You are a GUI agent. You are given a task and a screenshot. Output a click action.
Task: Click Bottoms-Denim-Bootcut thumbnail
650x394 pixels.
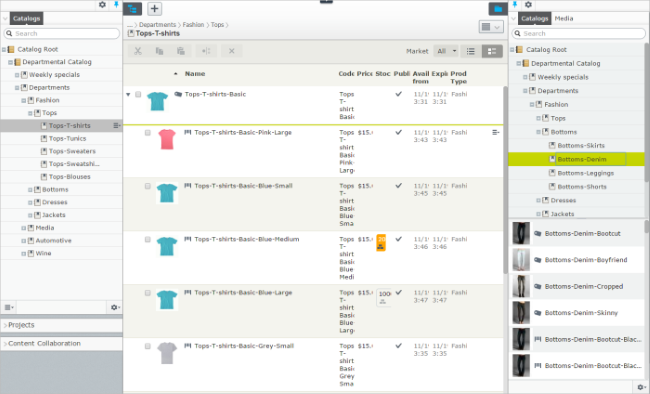tap(521, 233)
